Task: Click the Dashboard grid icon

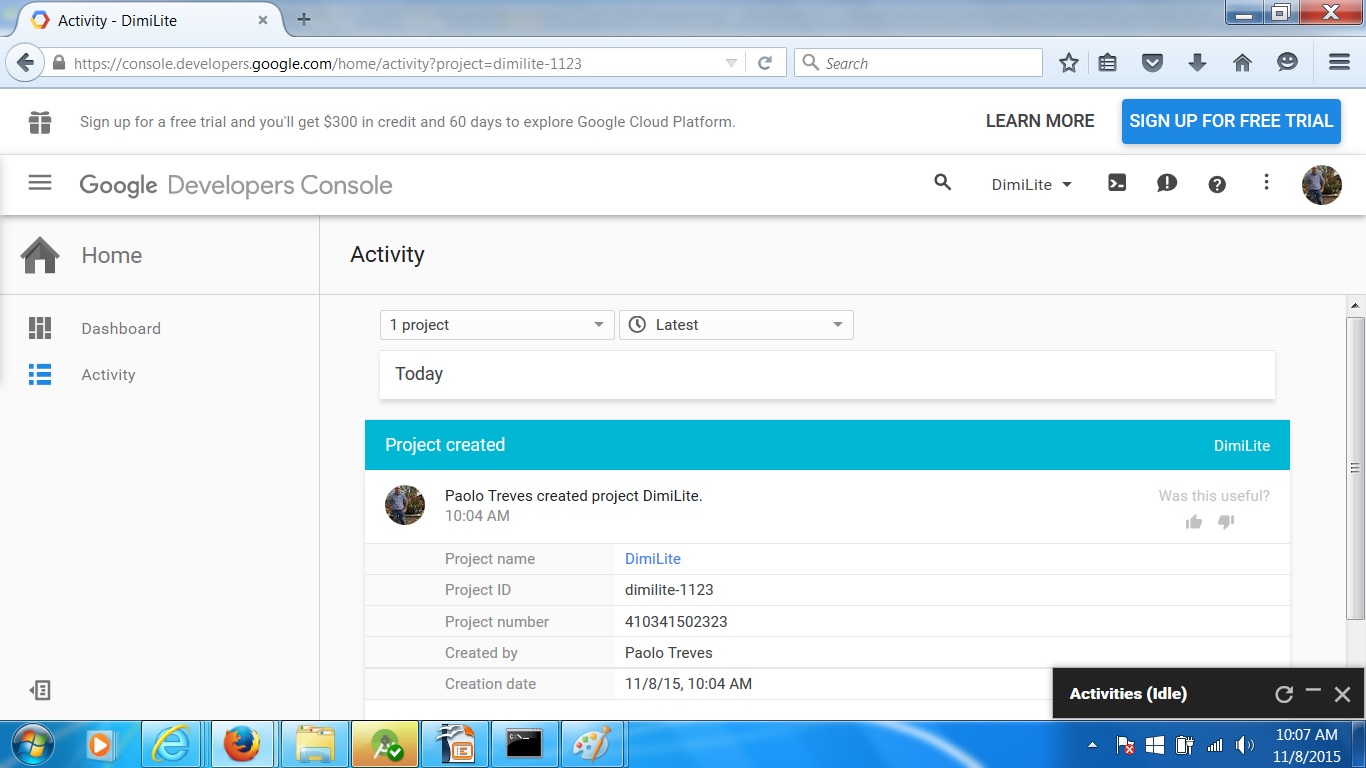Action: (40, 328)
